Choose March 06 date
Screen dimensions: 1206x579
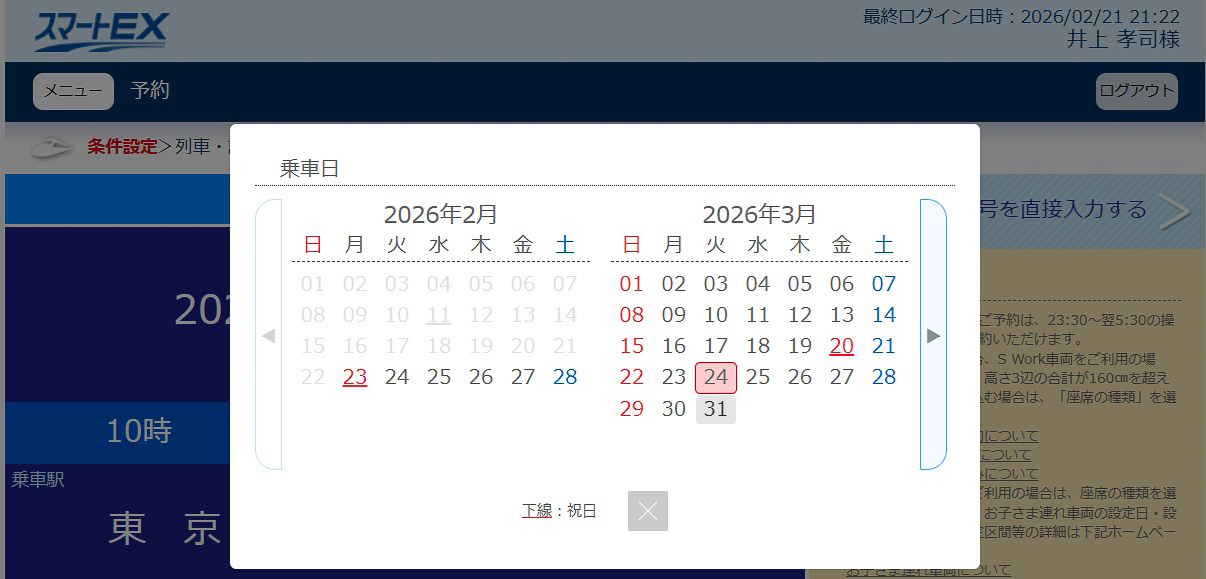click(x=842, y=284)
